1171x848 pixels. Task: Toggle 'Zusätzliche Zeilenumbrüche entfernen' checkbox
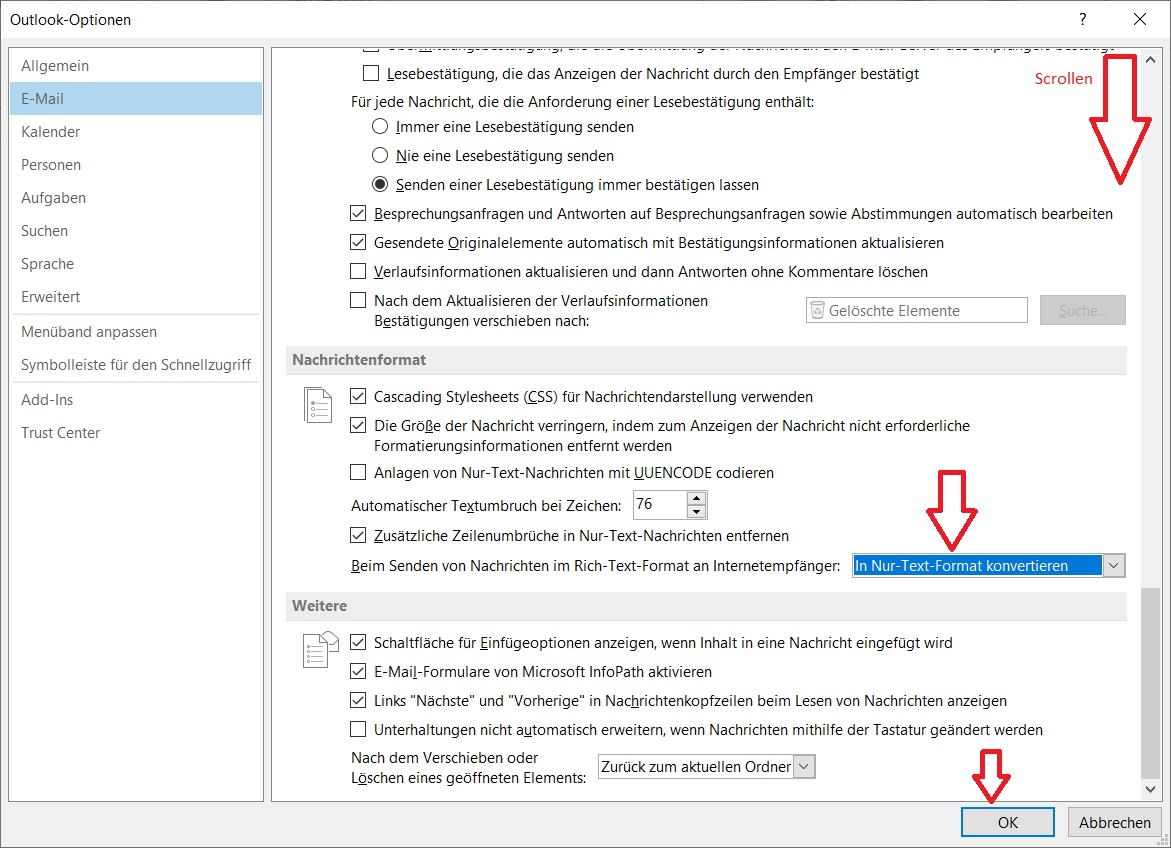pos(358,535)
